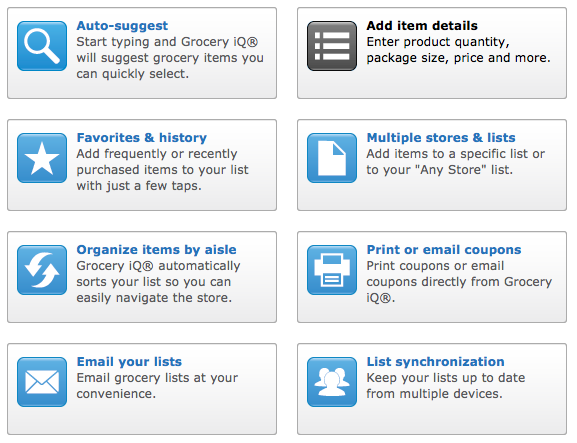Viewport: 577px width, 443px height.
Task: Click 'Email grocery lists at your convenience' text
Action: pyautogui.click(x=157, y=386)
